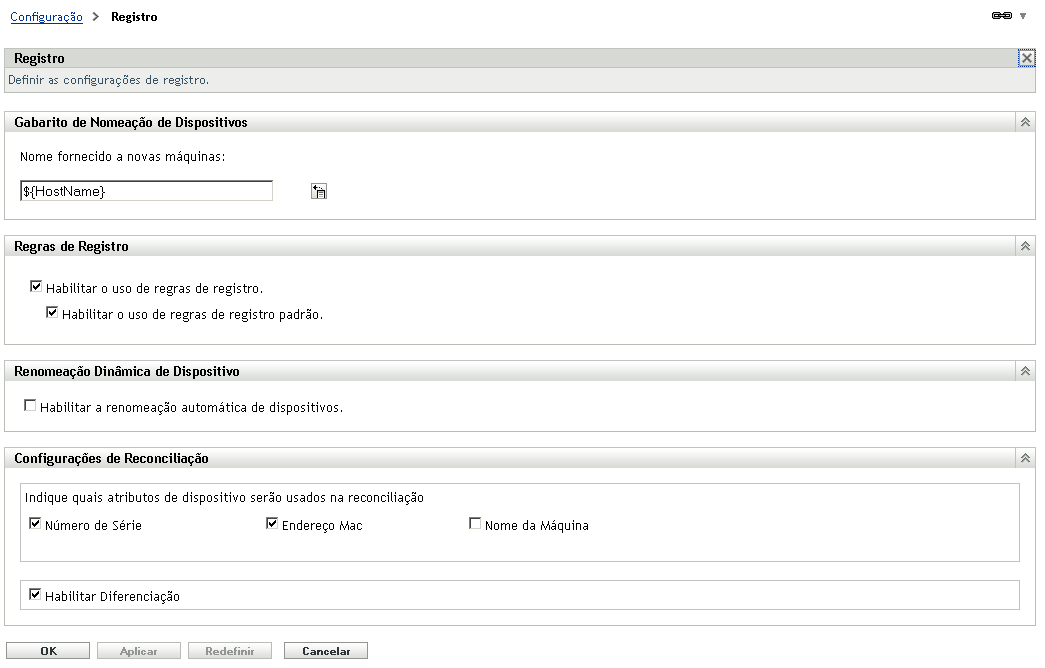Disable Habilitar Diferenciação
Image resolution: width=1045 pixels, height=668 pixels.
35,594
